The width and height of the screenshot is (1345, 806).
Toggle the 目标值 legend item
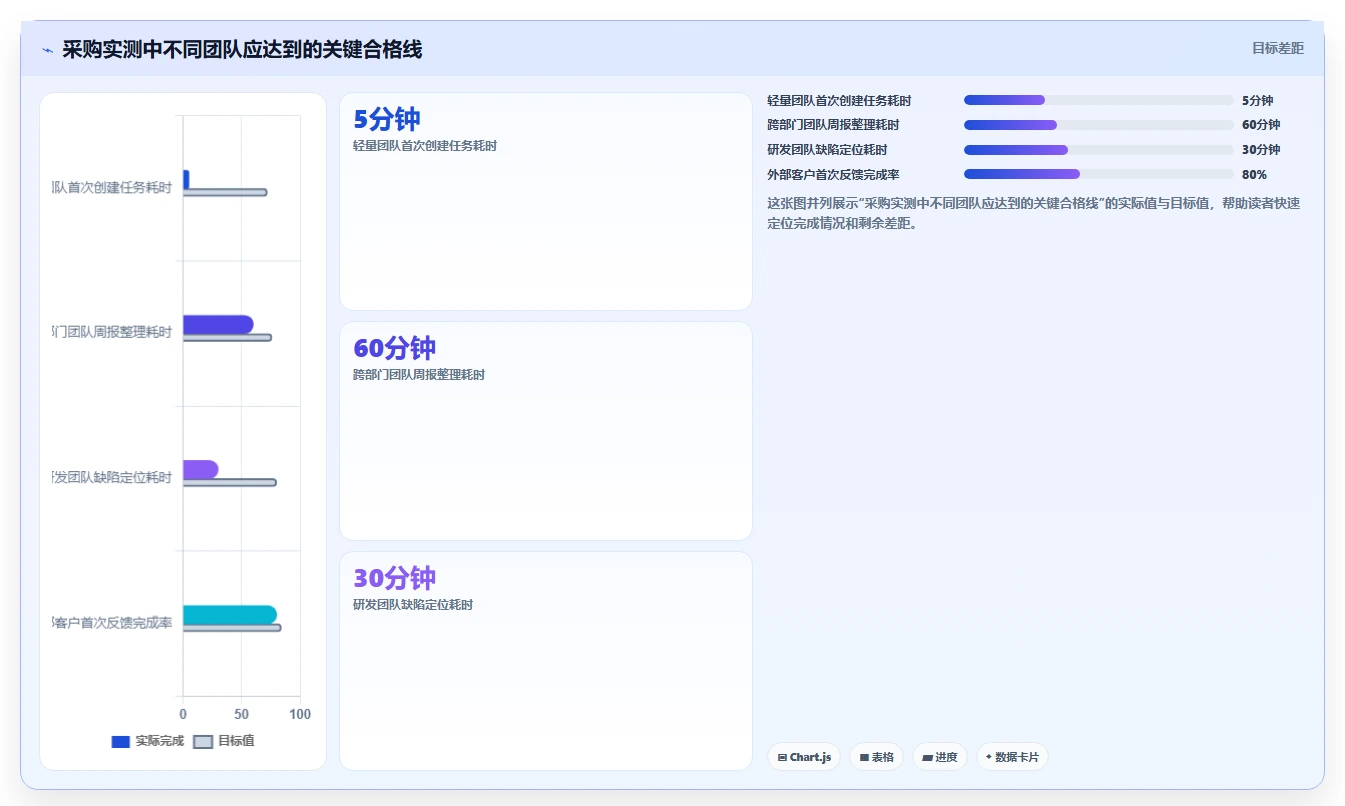[x=224, y=741]
